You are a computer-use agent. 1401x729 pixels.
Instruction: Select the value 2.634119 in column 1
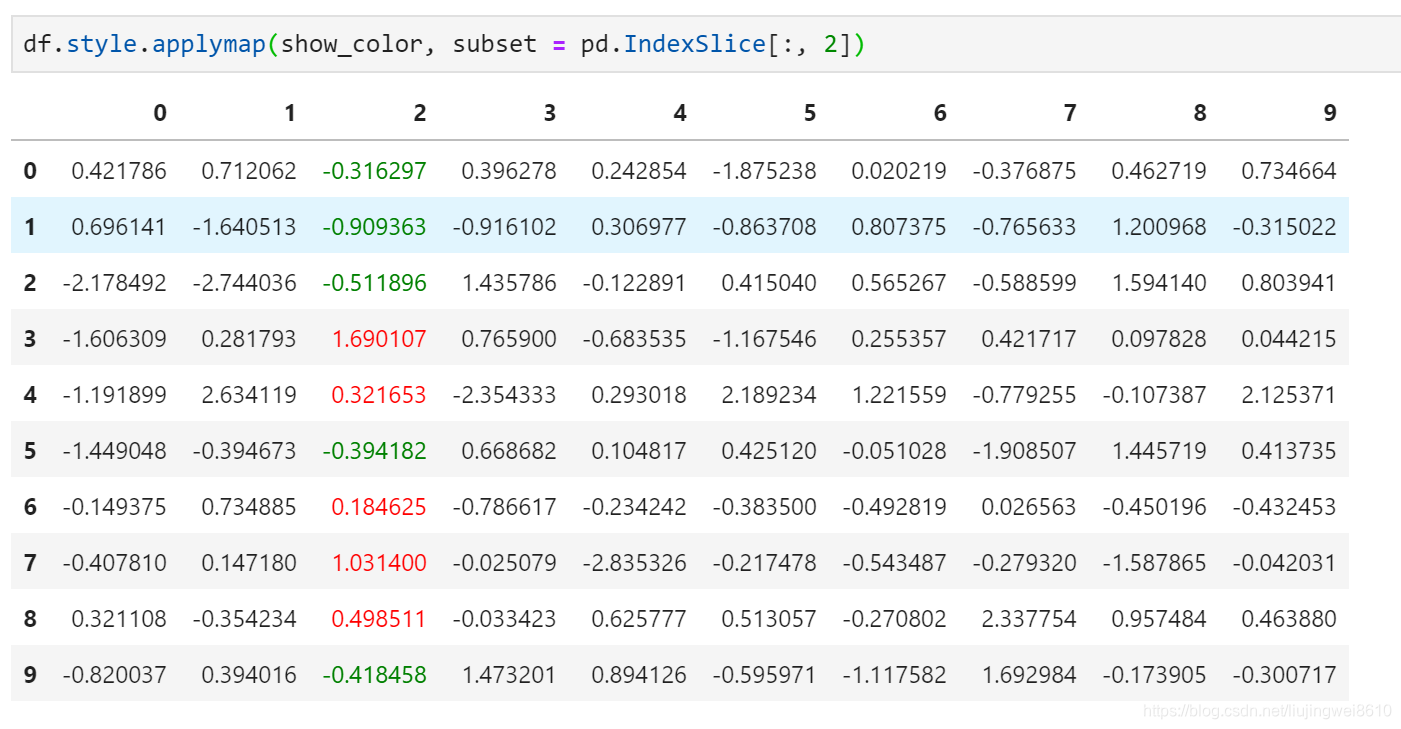(x=252, y=394)
